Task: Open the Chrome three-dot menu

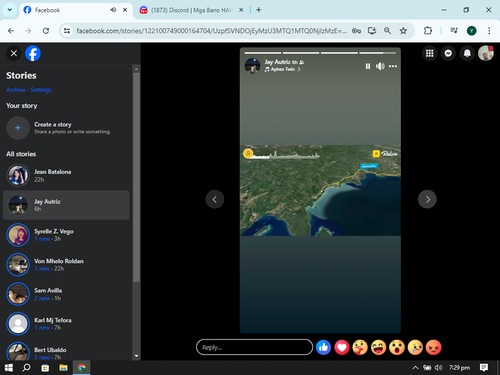Action: tap(489, 31)
